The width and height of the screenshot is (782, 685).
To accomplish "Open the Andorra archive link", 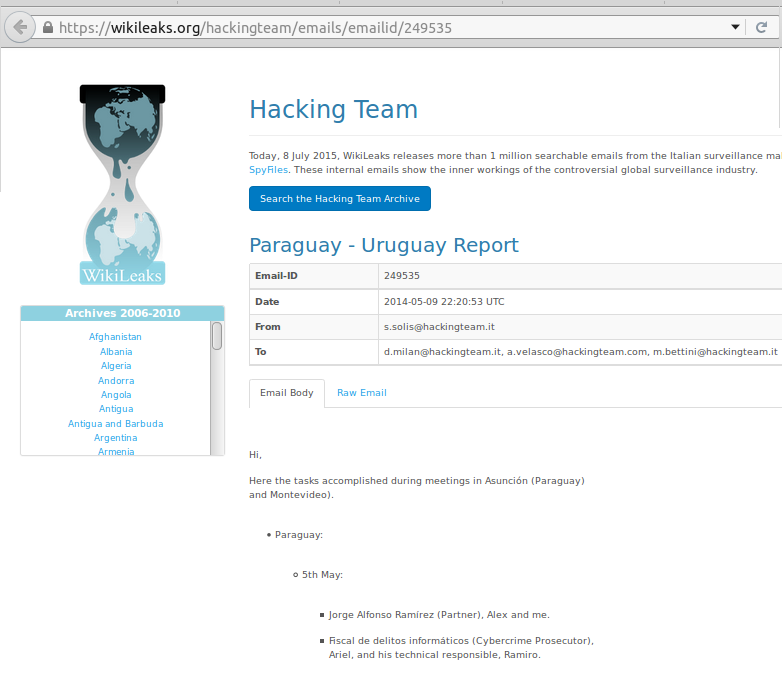I will pyautogui.click(x=116, y=381).
